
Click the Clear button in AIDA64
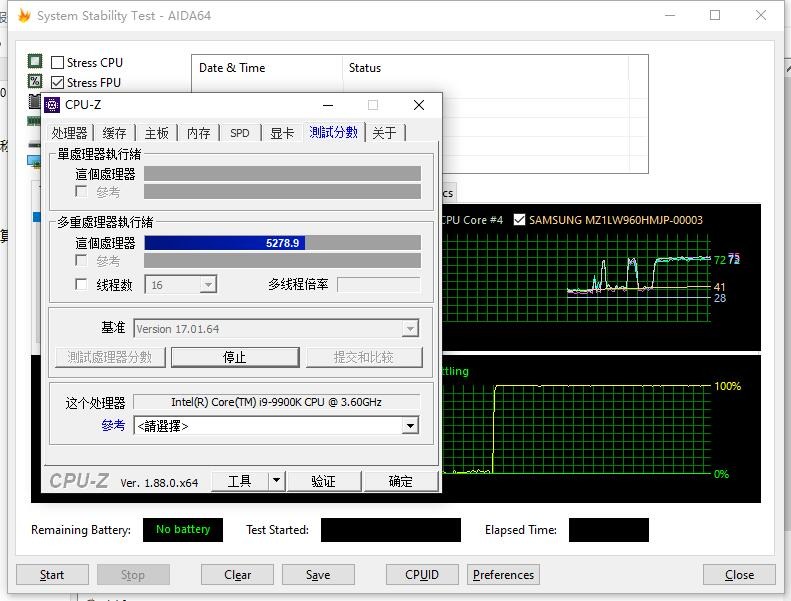237,575
